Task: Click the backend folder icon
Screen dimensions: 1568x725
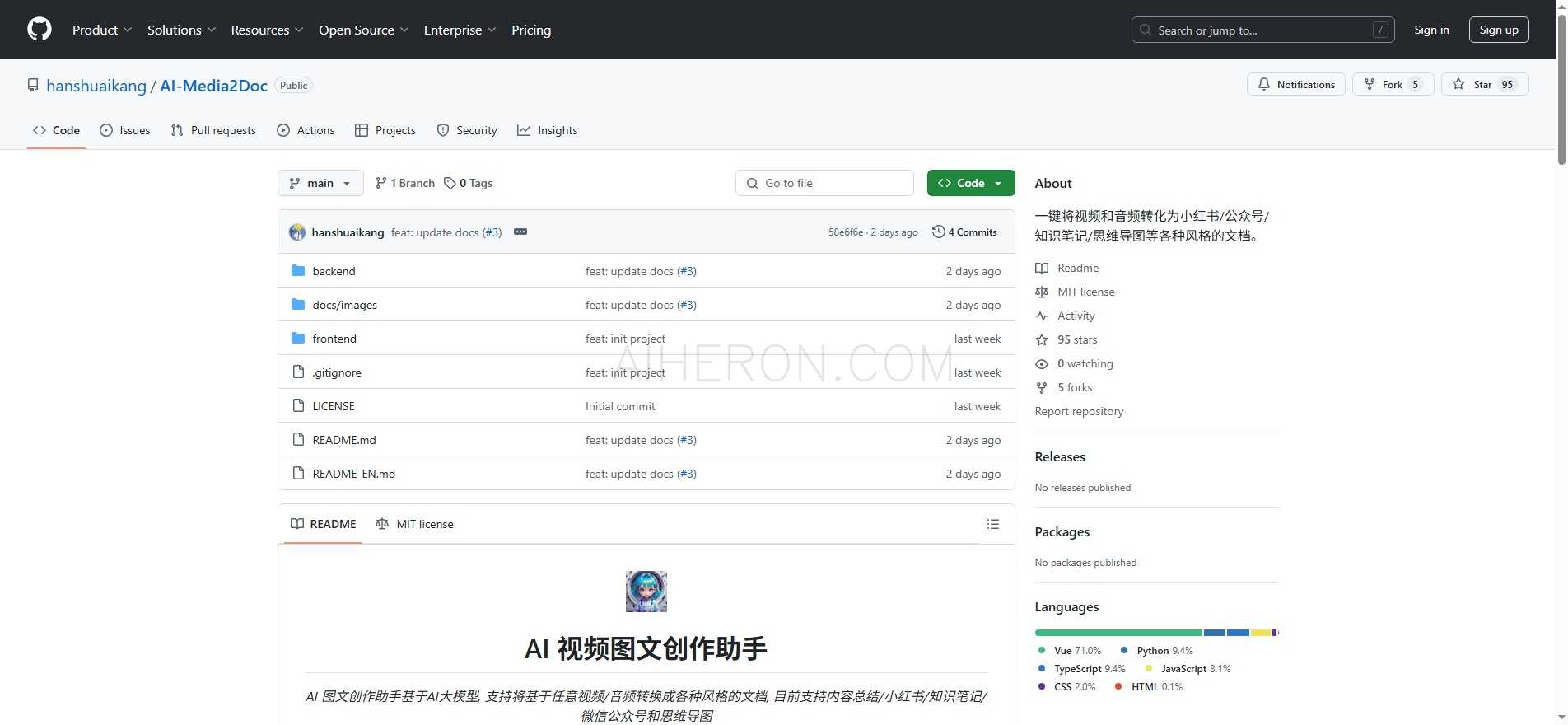Action: coord(298,271)
